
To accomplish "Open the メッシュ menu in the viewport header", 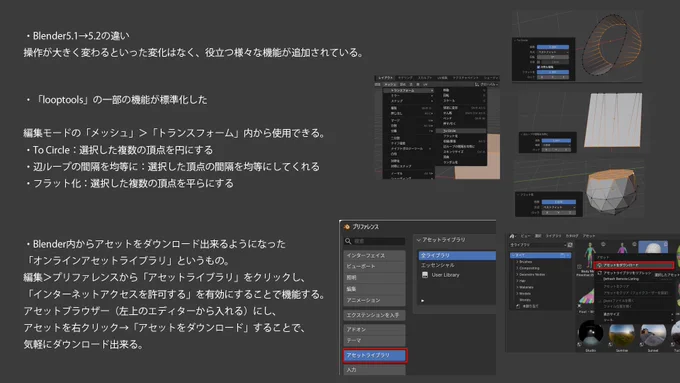I will click(x=390, y=84).
